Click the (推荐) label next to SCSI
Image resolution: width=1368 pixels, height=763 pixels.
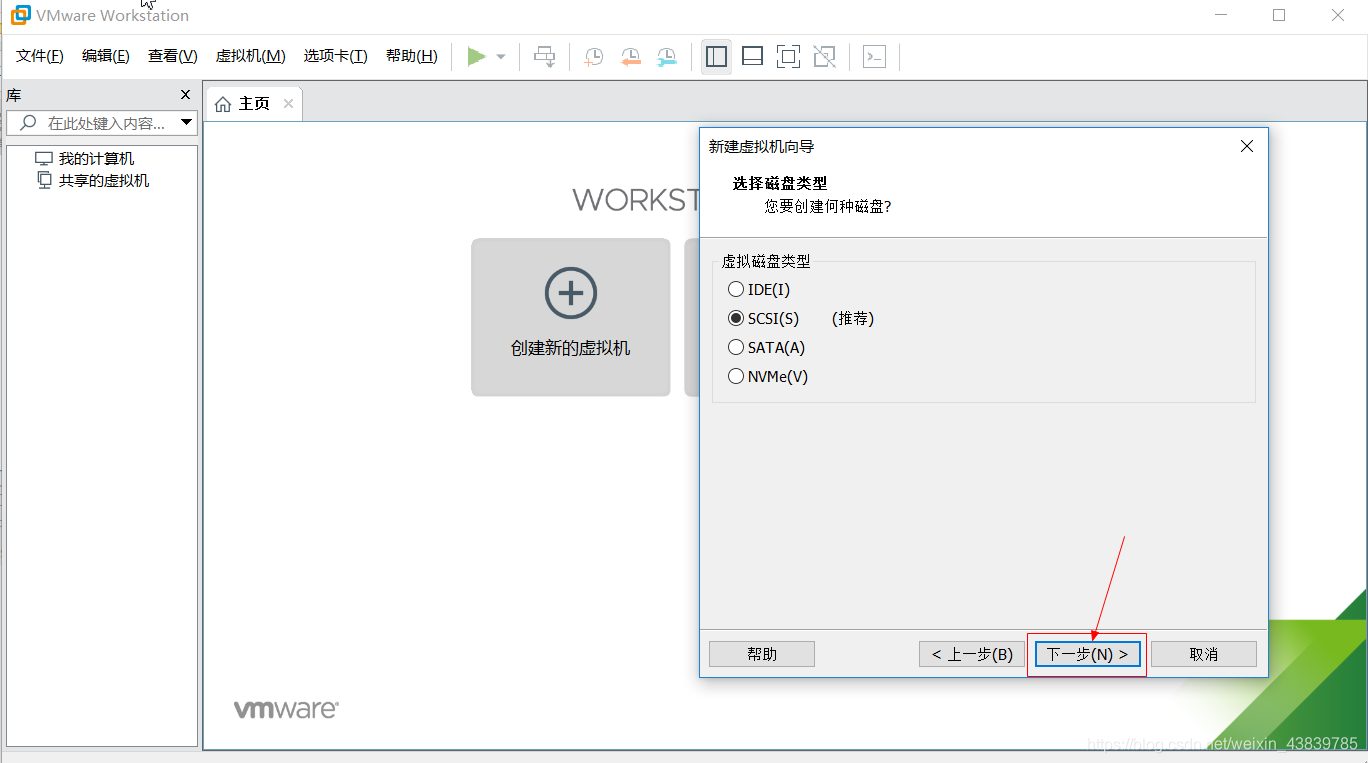pos(853,318)
